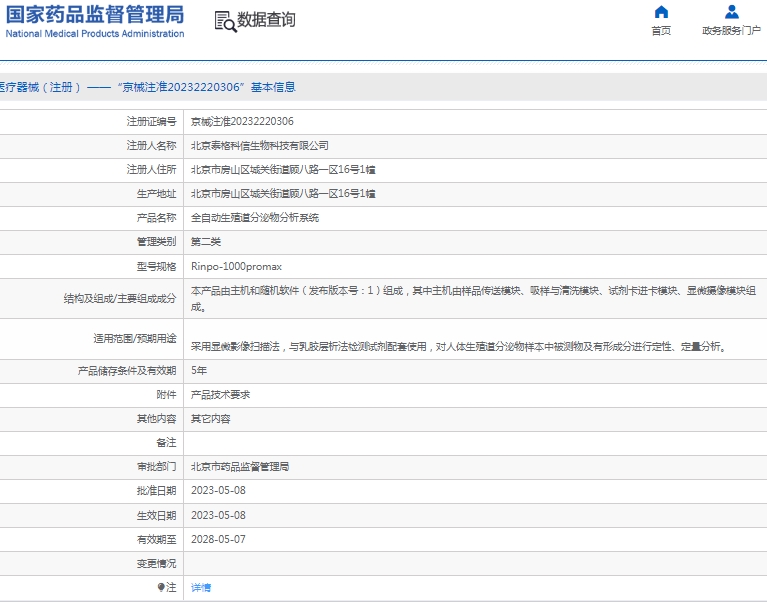Click the 第二类 management category value
Image resolution: width=767 pixels, height=606 pixels.
pyautogui.click(x=205, y=242)
